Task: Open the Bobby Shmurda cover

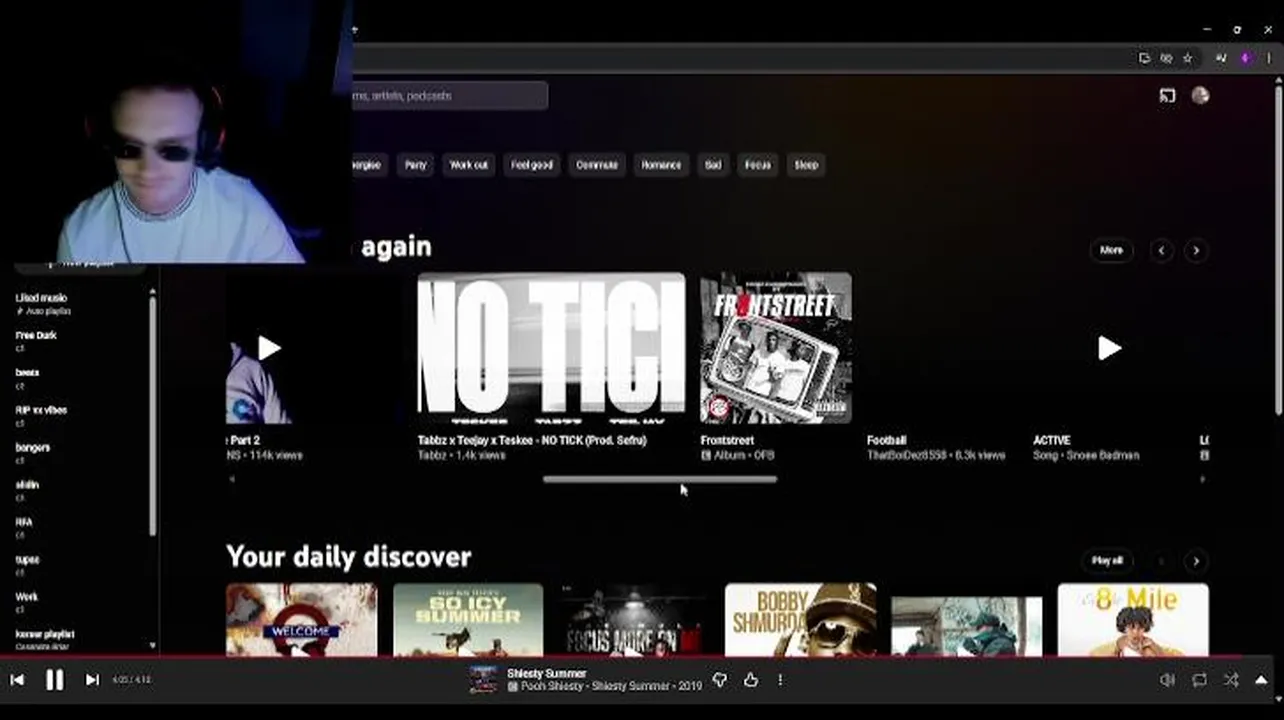Action: tap(801, 620)
